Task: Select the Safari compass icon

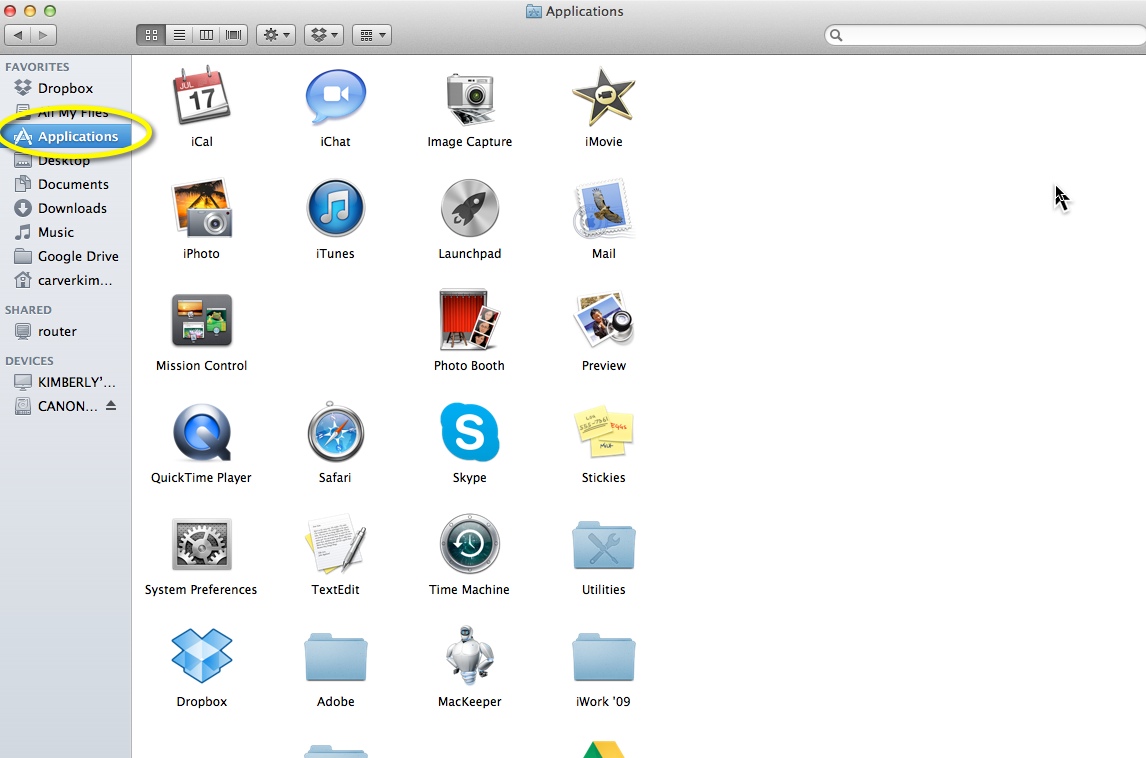Action: (x=335, y=432)
